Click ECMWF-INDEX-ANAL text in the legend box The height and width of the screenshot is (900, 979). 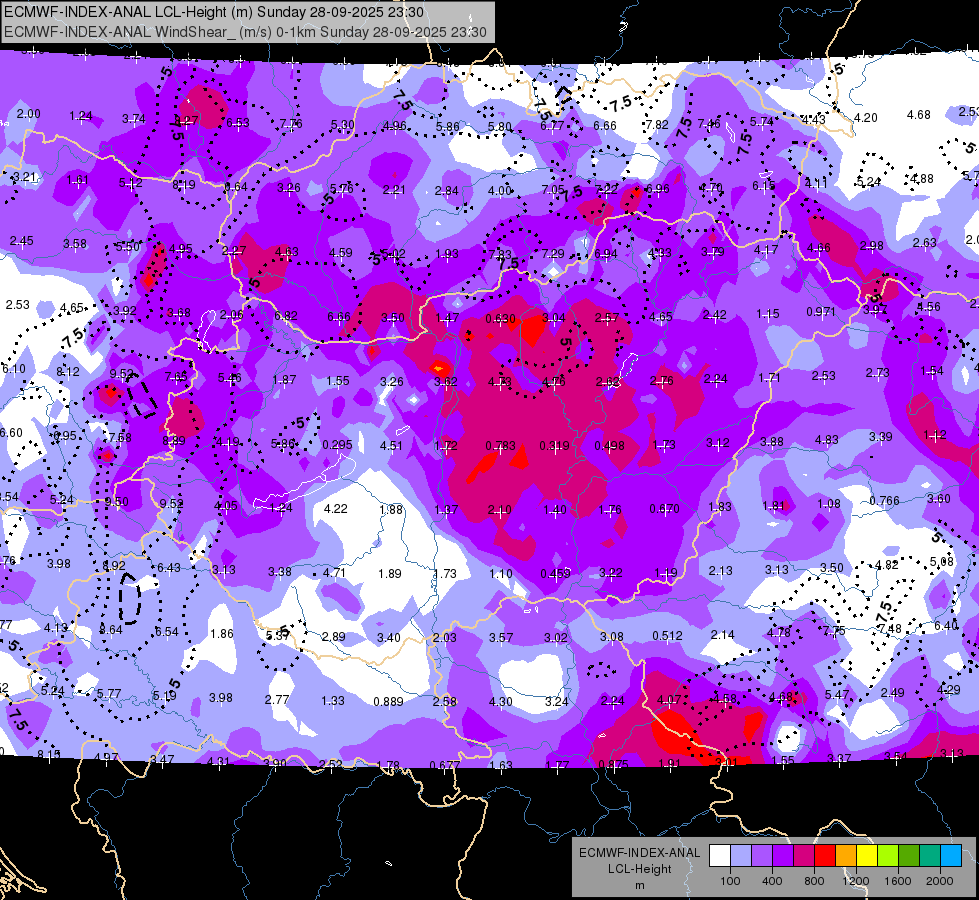point(639,853)
